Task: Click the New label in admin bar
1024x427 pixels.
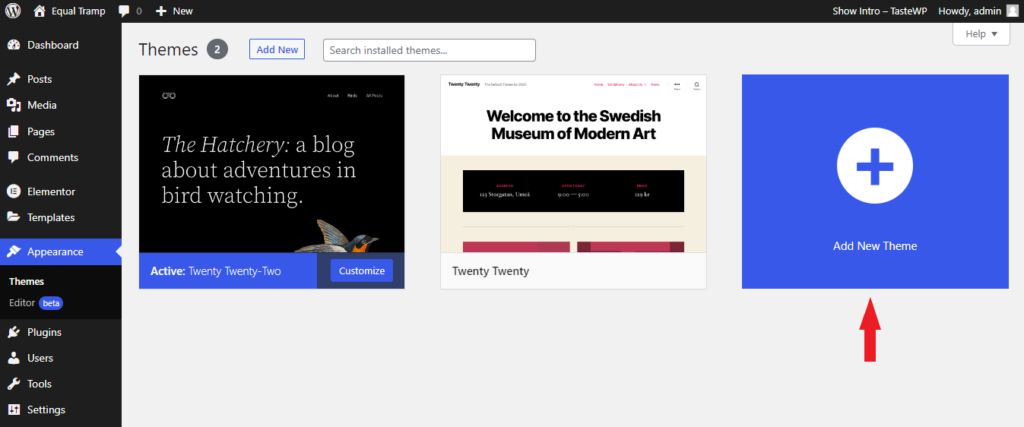Action: 183,11
